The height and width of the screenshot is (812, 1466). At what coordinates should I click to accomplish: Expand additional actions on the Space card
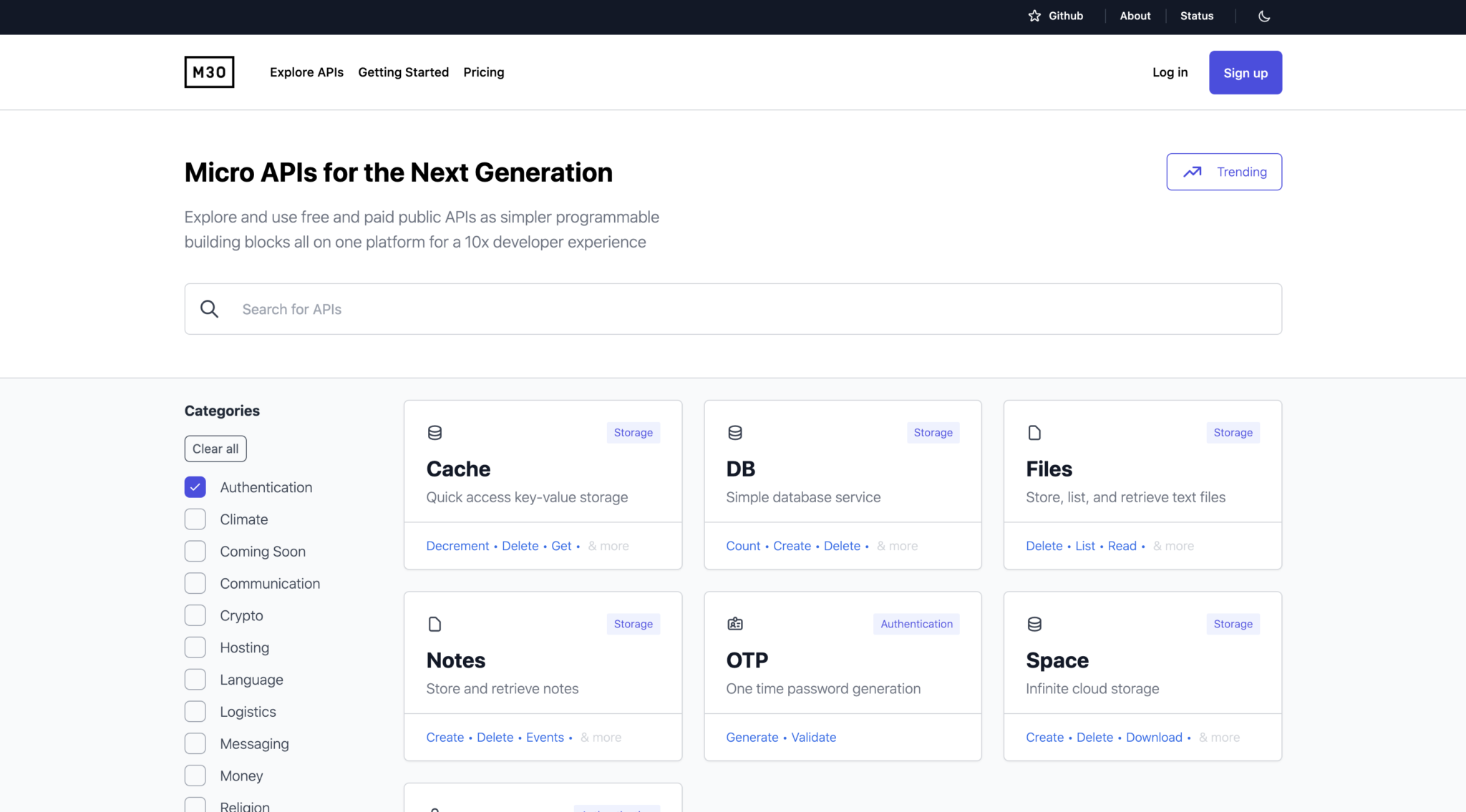pyautogui.click(x=1218, y=737)
